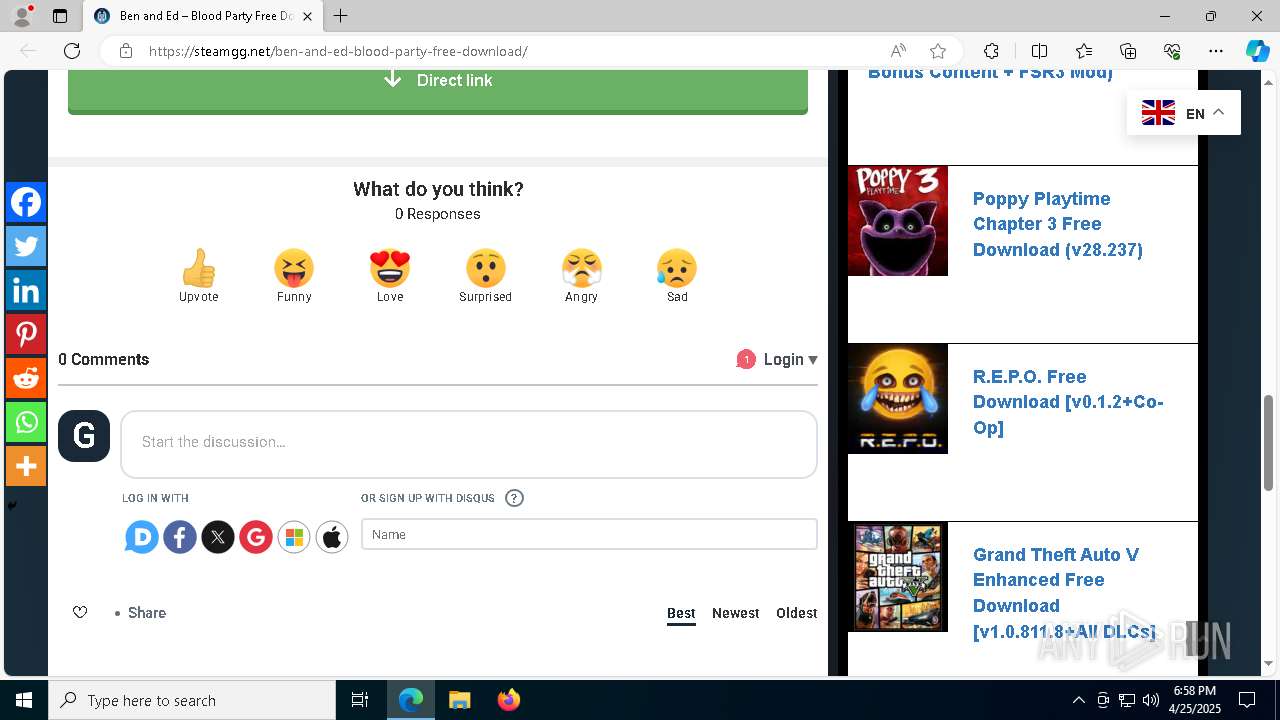Log in with Apple icon
1280x720 pixels.
332,537
